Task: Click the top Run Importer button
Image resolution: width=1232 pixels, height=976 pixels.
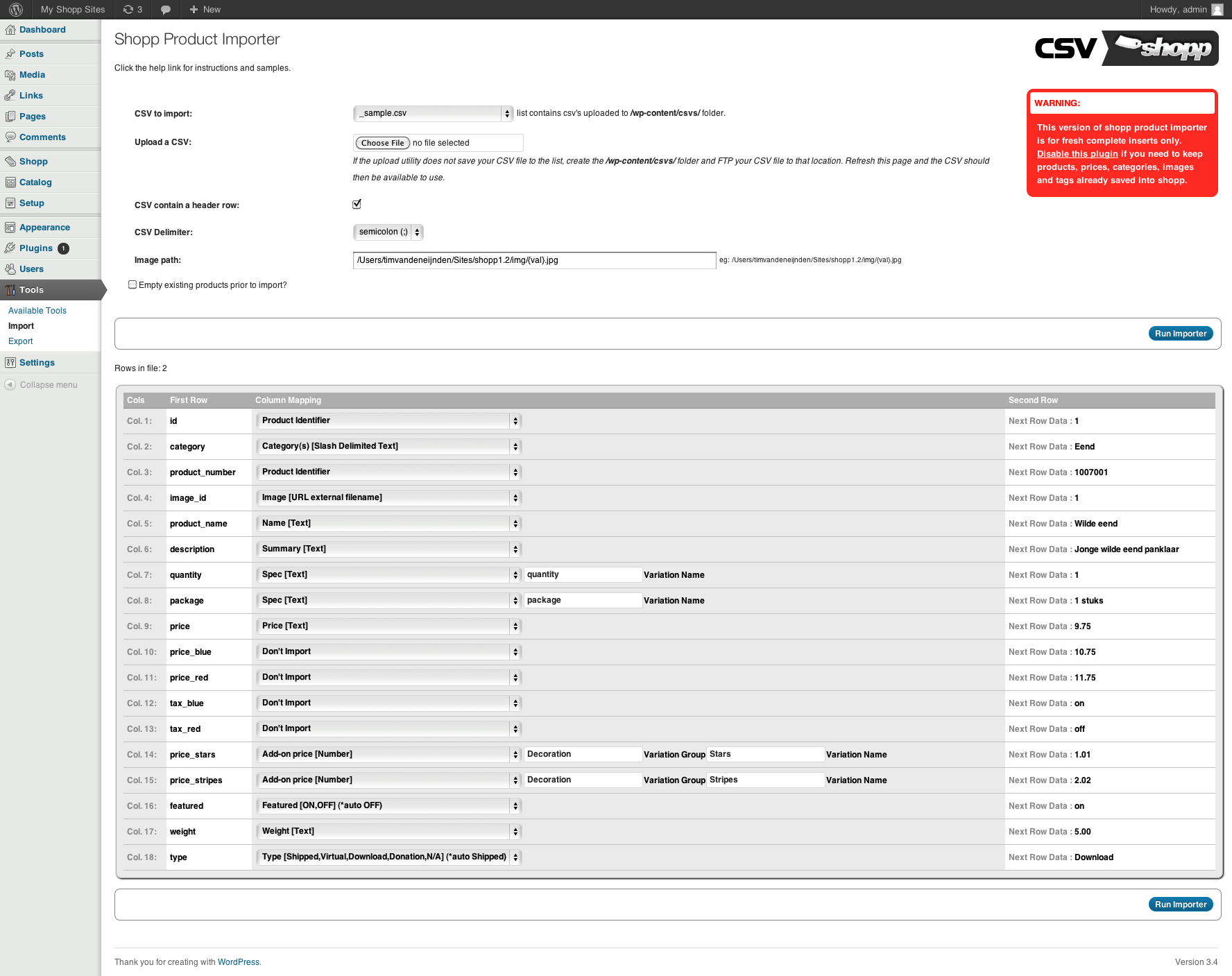Action: pos(1181,334)
